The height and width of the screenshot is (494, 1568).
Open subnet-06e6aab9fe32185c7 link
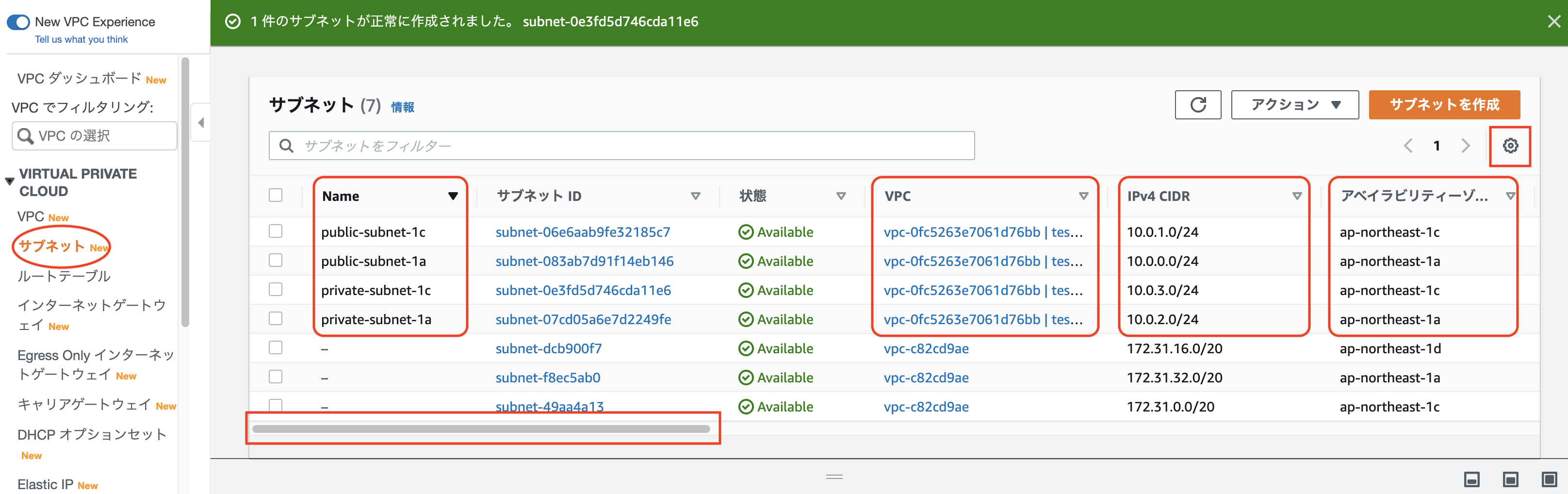583,232
